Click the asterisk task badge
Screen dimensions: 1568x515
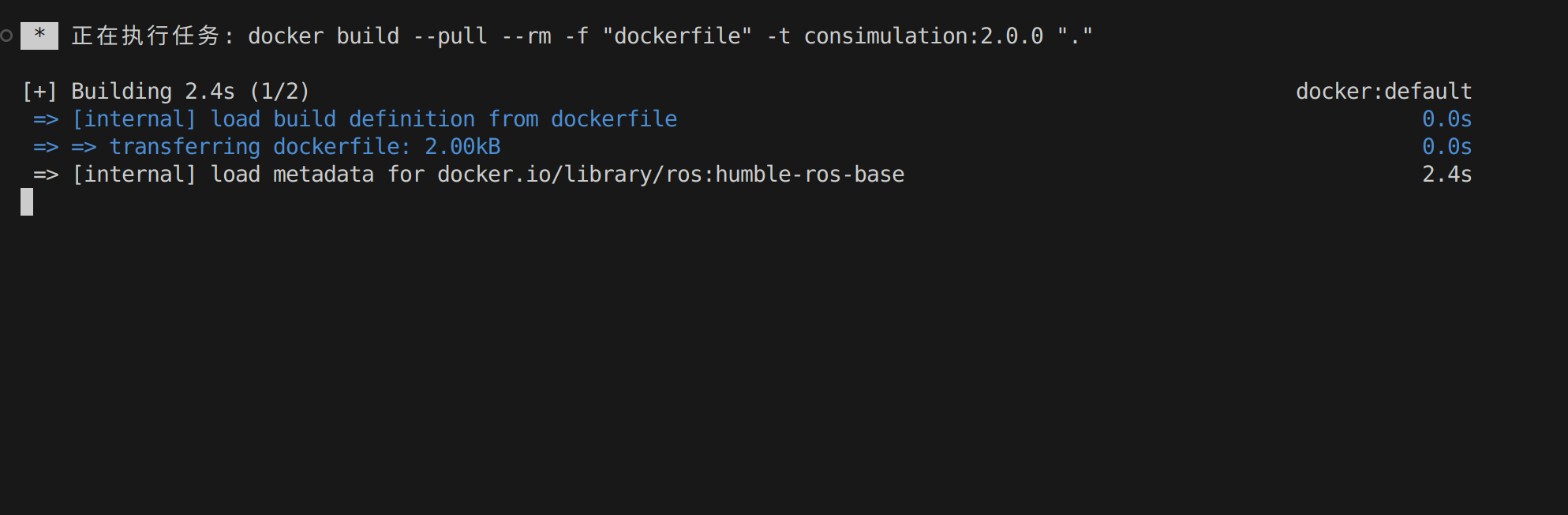[39, 36]
